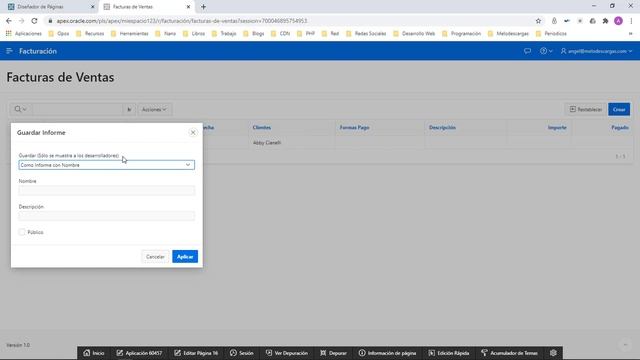
Task: Open the help question-mark menu
Action: point(546,51)
